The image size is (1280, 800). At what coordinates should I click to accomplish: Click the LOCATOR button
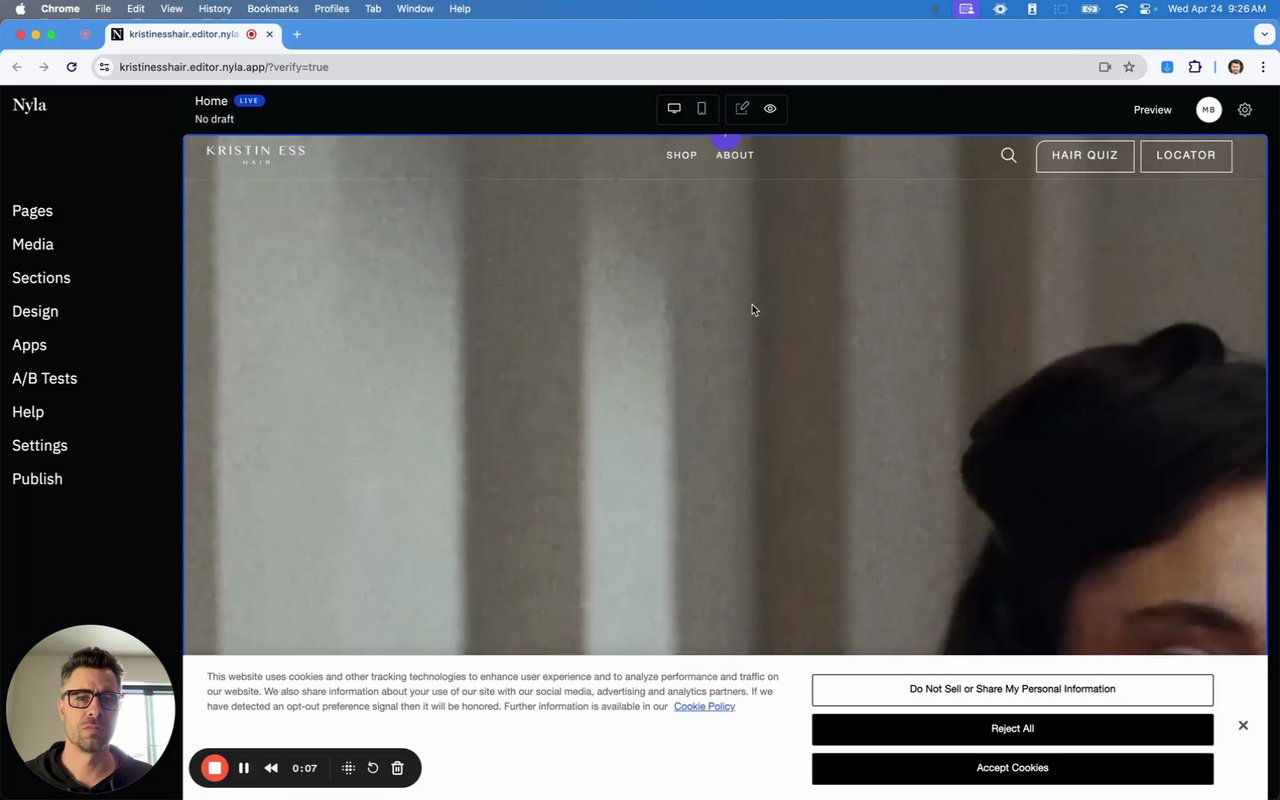pyautogui.click(x=1186, y=156)
